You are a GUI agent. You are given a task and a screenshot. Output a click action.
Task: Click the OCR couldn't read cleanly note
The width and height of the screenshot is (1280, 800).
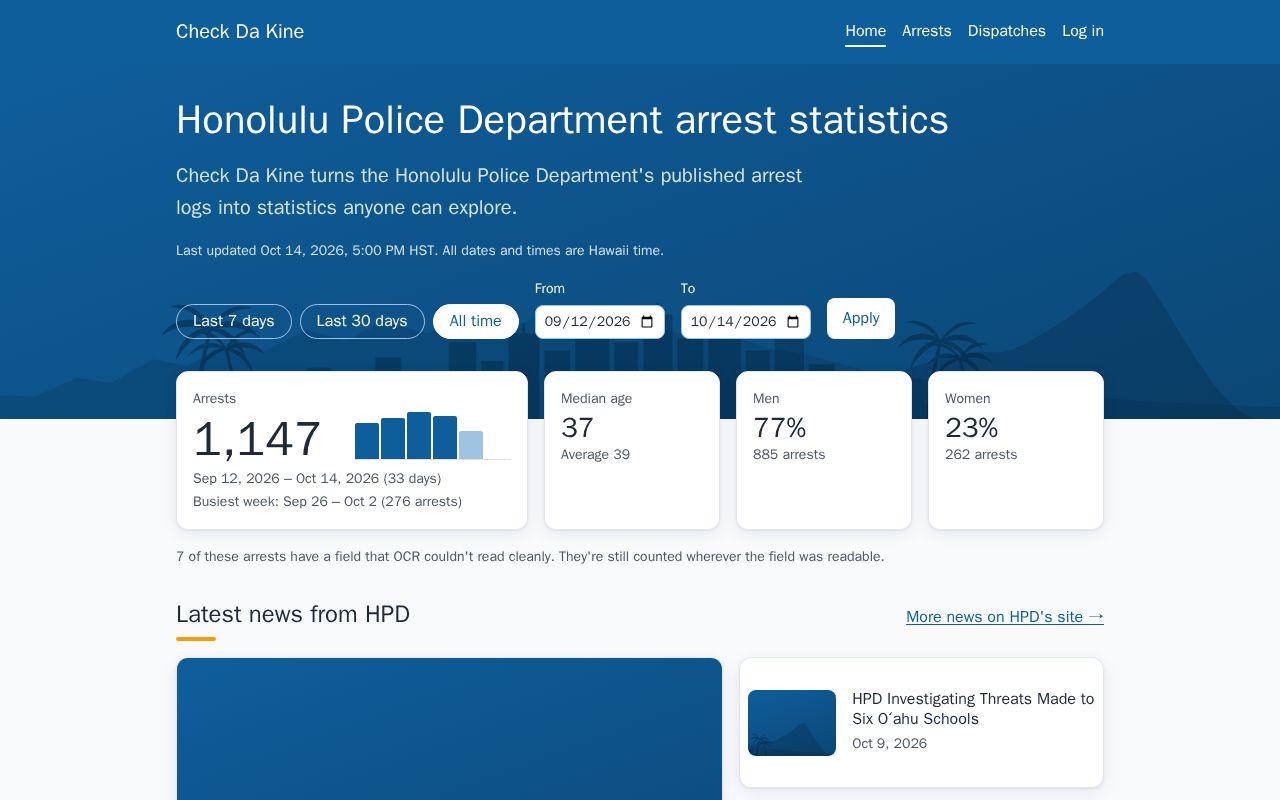[x=530, y=557]
